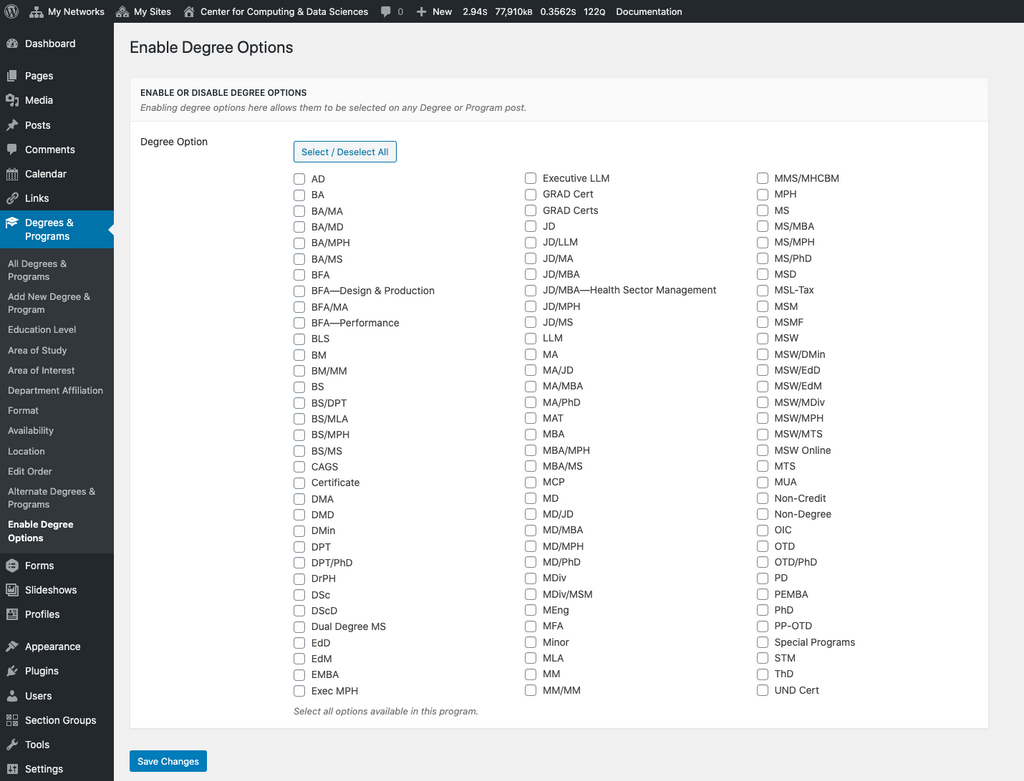Open Edit Order submenu item
This screenshot has height=781, width=1024.
pos(30,471)
